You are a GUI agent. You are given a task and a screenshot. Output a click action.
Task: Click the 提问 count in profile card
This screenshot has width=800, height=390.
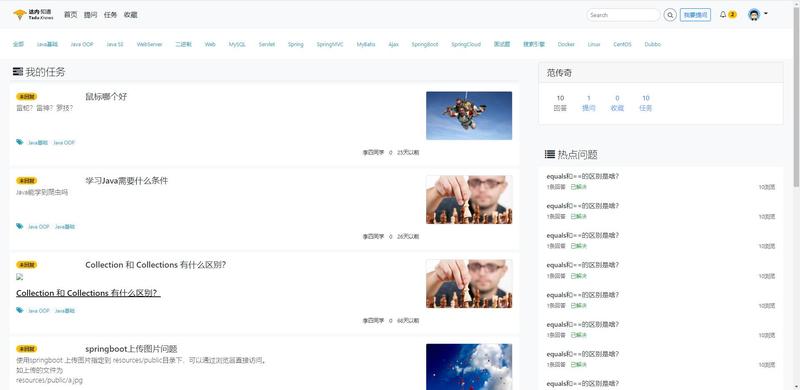pos(588,103)
